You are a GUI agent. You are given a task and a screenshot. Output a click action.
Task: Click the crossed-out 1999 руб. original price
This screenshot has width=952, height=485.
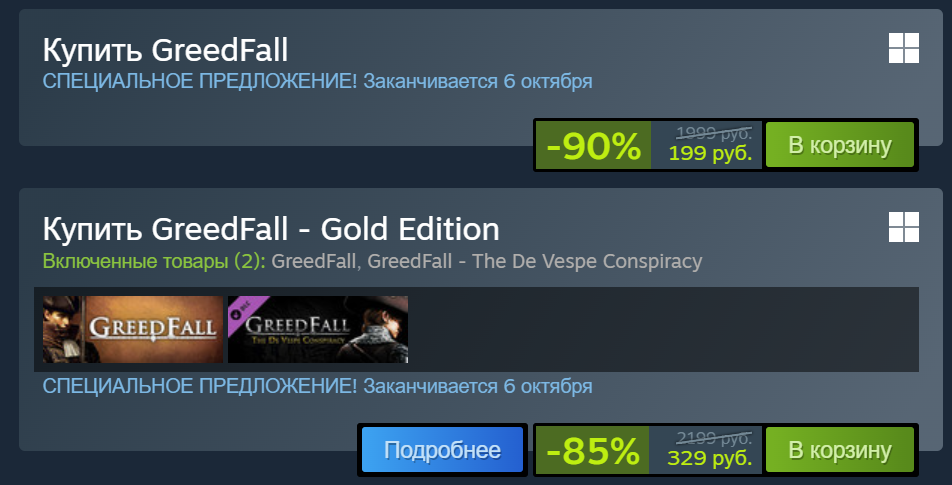[x=714, y=132]
